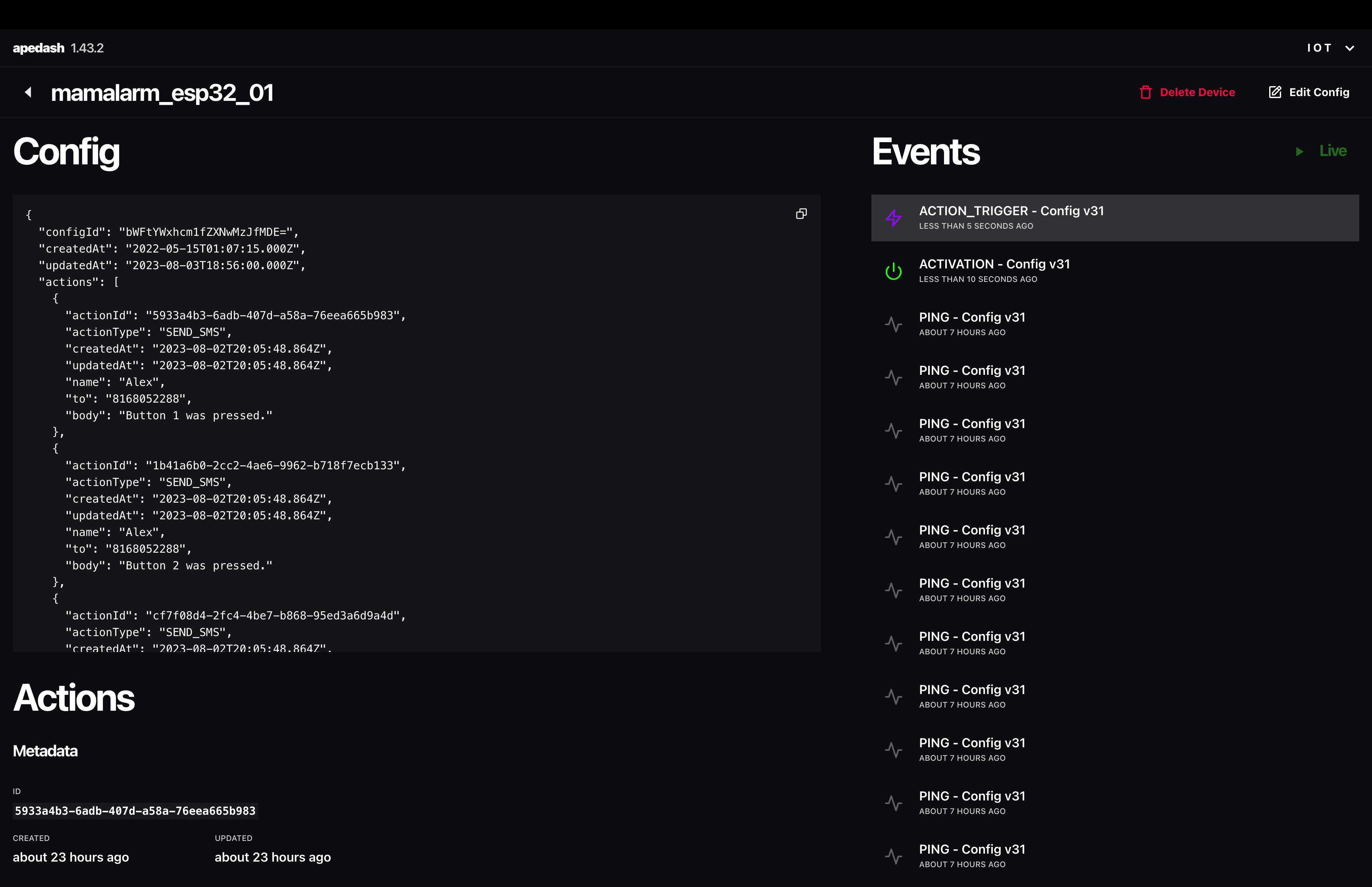Screen dimensions: 1372x887
Task: Click the red trash Delete Device icon
Action: click(1145, 92)
